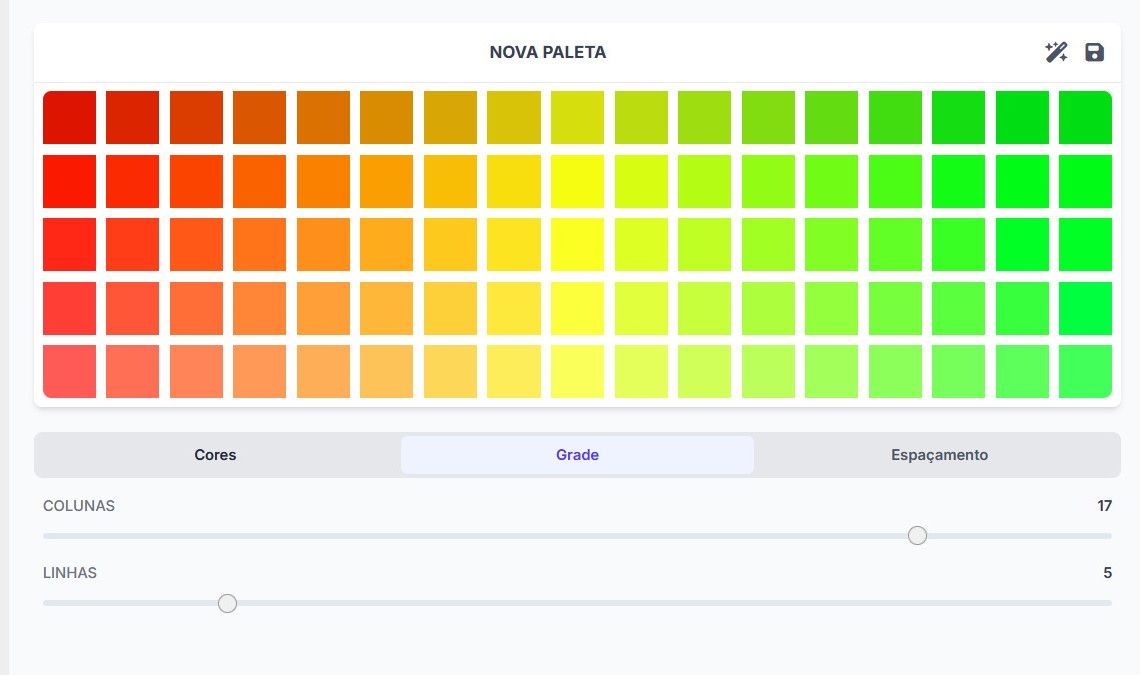
Task: Click the rows value 5
Action: coord(1107,572)
